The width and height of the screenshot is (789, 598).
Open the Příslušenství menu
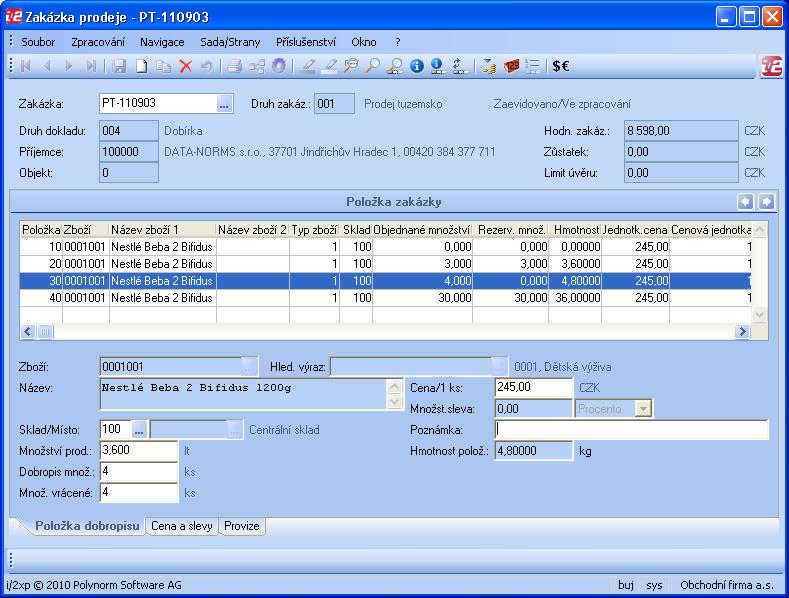(305, 42)
